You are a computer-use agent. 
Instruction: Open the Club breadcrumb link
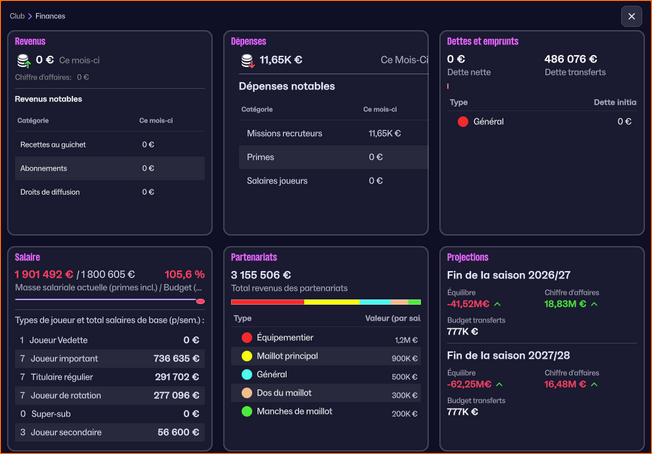(17, 16)
